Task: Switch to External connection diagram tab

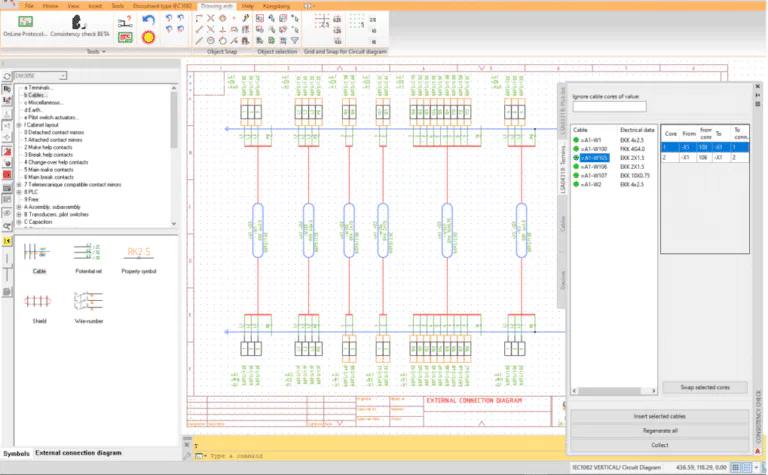Action: 78,453
